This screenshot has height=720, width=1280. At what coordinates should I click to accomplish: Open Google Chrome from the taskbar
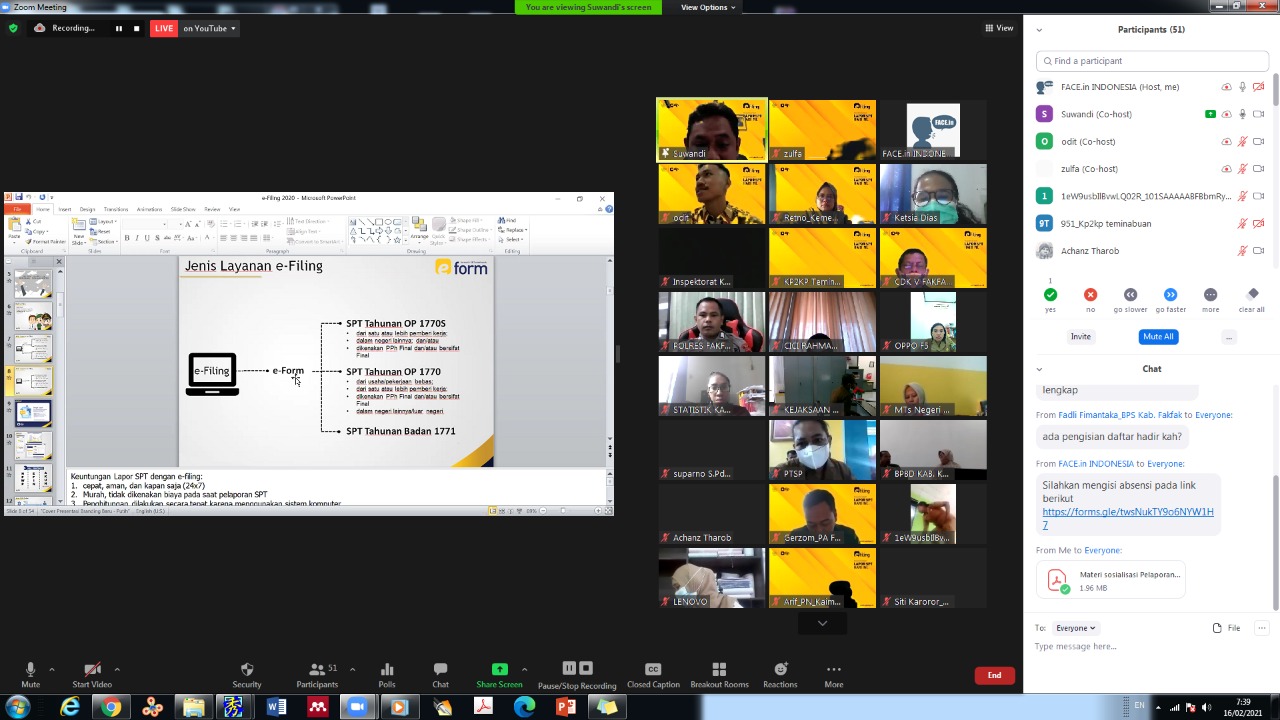111,707
